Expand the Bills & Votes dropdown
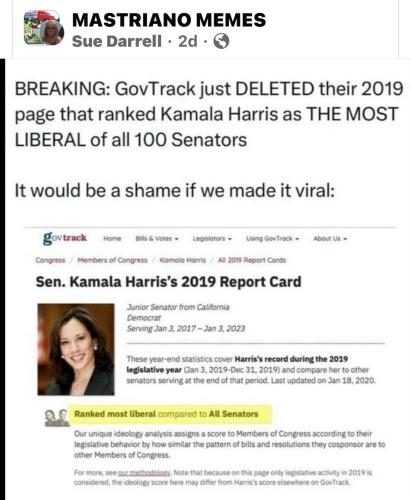The image size is (411, 500). 157,239
